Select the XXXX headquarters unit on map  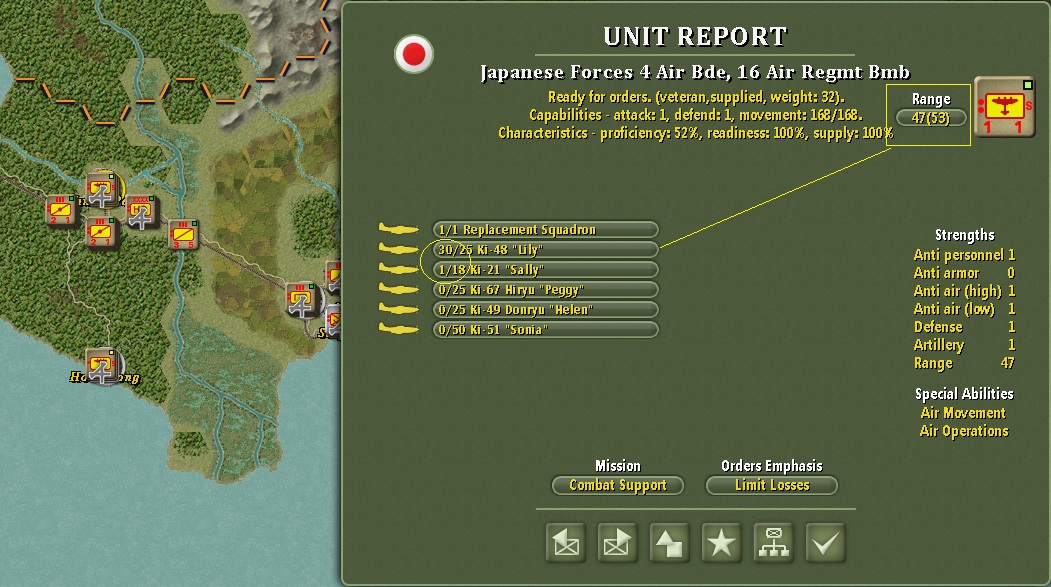coord(141,212)
